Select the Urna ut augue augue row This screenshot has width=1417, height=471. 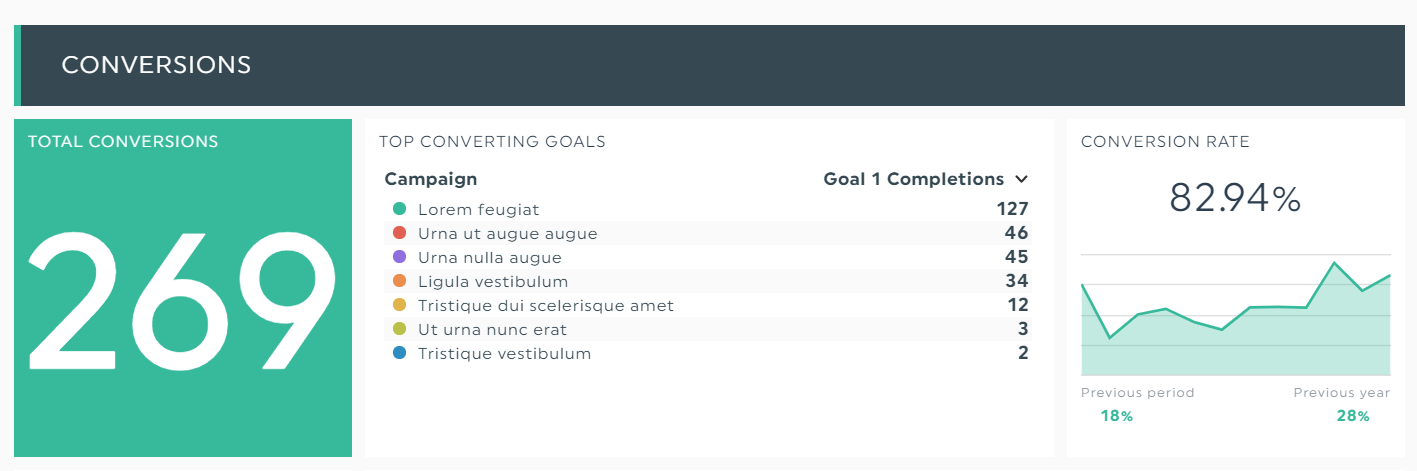(707, 233)
